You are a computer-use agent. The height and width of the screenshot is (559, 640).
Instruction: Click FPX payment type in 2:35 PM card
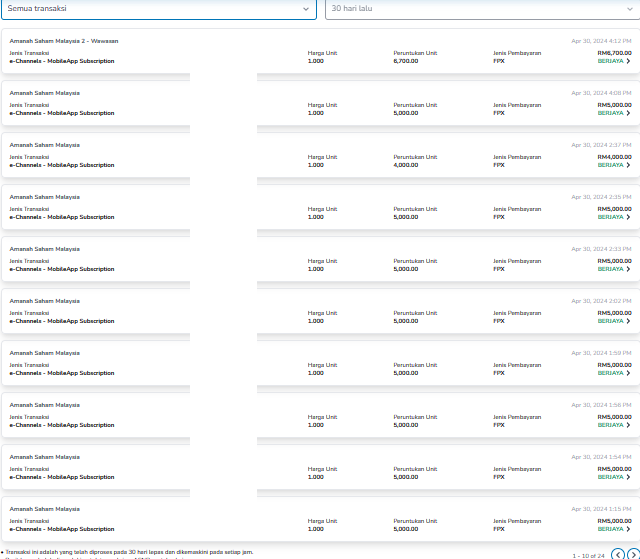click(499, 217)
